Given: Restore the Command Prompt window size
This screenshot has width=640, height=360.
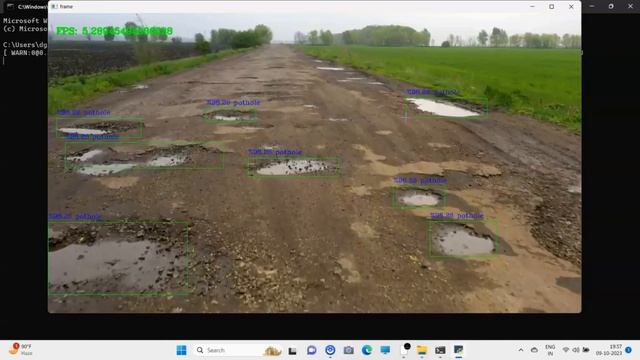Looking at the screenshot, I should [611, 7].
